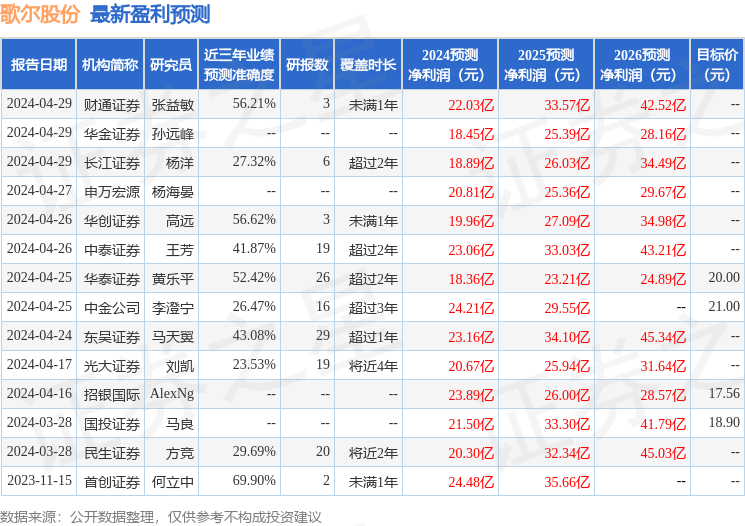Click the 歌尔股份 title text
Screen dimensions: 745x526
click(x=40, y=14)
